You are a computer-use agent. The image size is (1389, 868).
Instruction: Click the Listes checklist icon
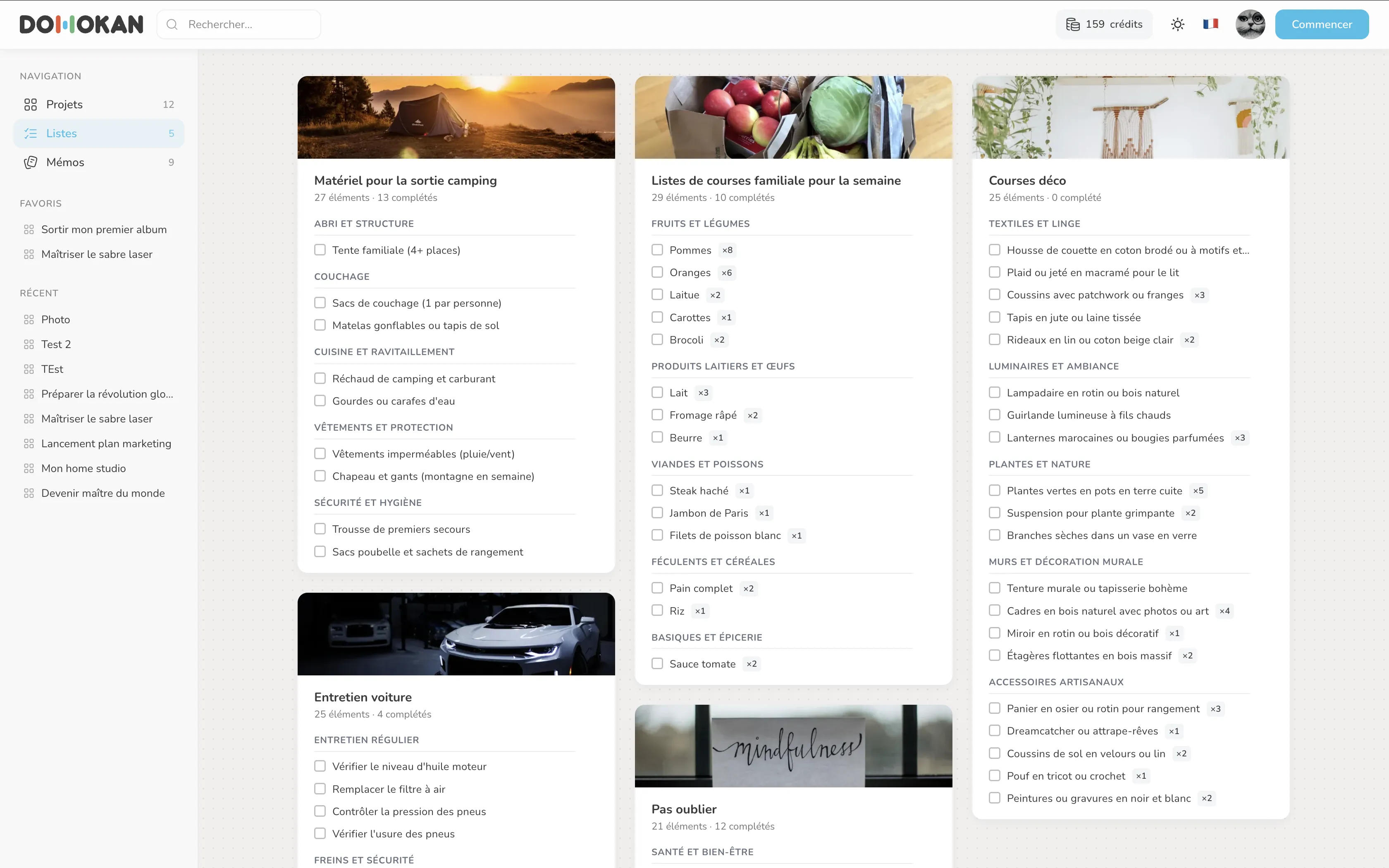(31, 133)
